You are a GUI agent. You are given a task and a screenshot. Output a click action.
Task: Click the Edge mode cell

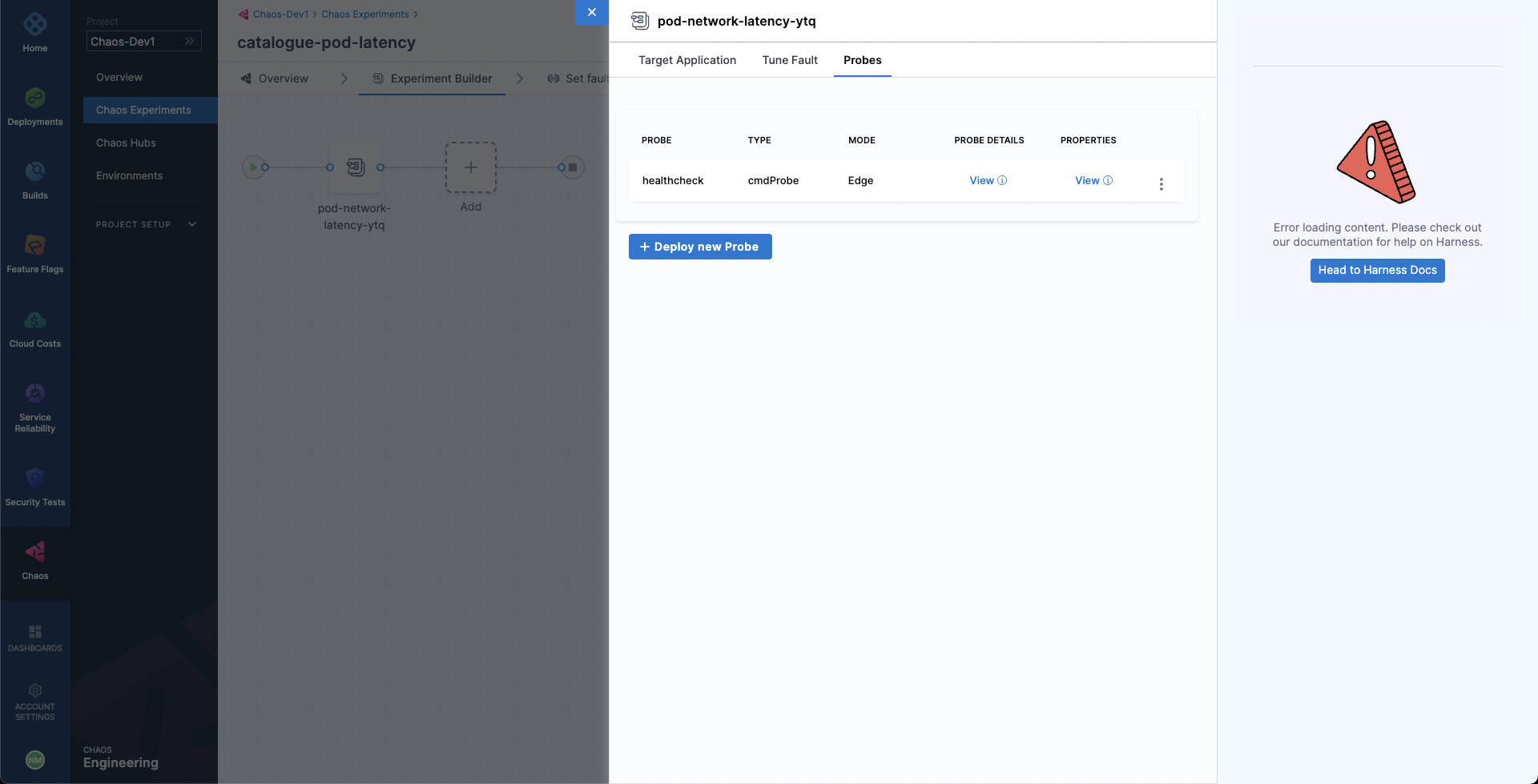point(860,180)
